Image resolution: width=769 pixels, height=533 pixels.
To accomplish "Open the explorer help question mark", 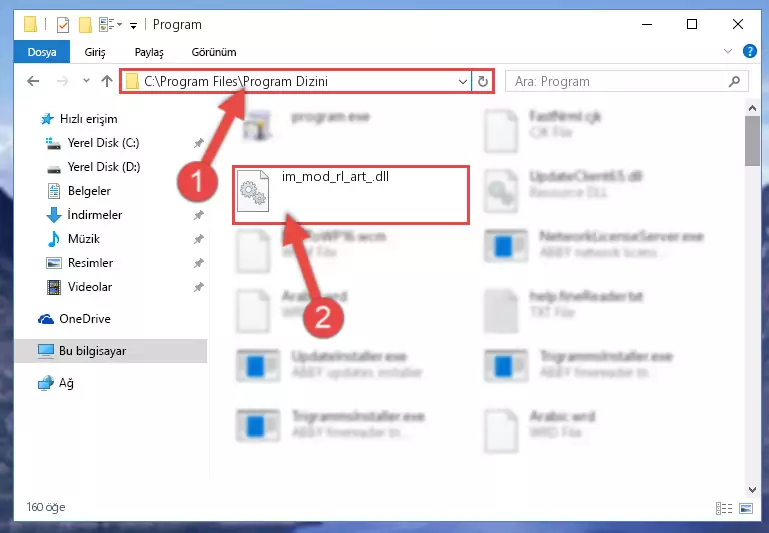I will click(x=749, y=51).
